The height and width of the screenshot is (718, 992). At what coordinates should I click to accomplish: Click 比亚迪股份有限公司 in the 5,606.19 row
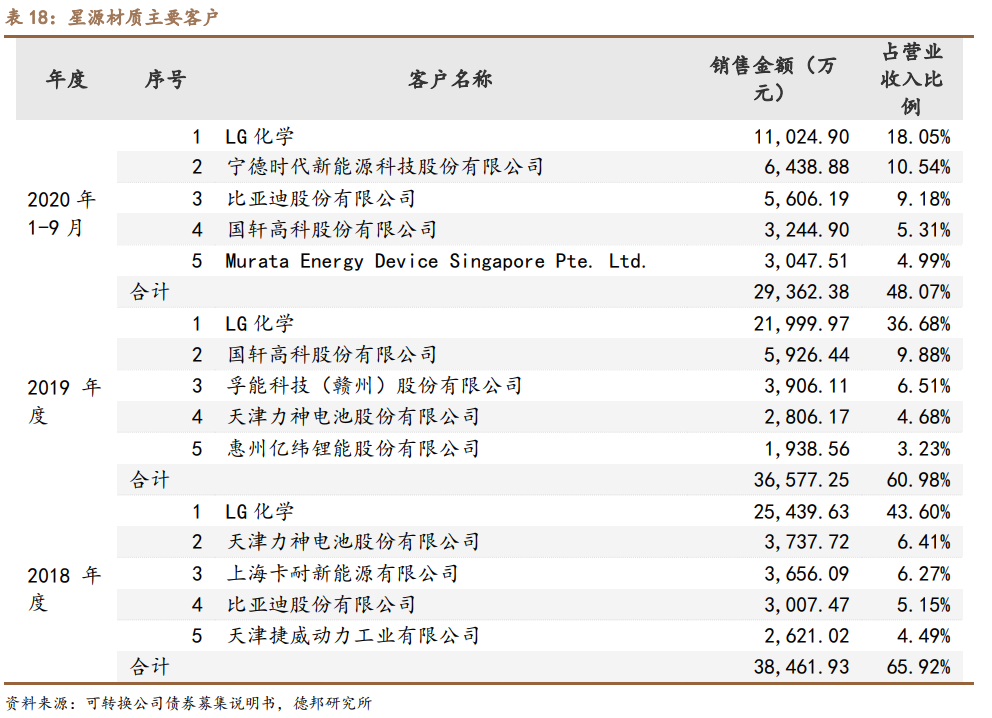coord(321,199)
